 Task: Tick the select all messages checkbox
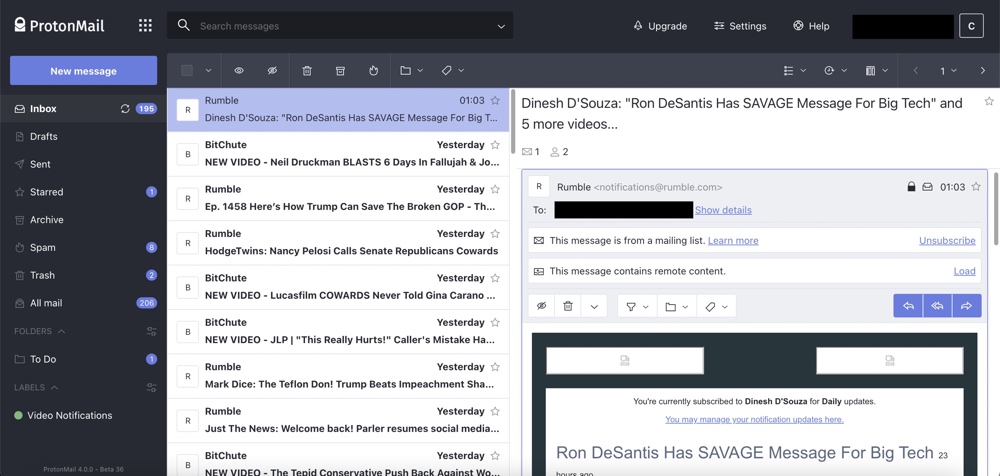pyautogui.click(x=187, y=71)
